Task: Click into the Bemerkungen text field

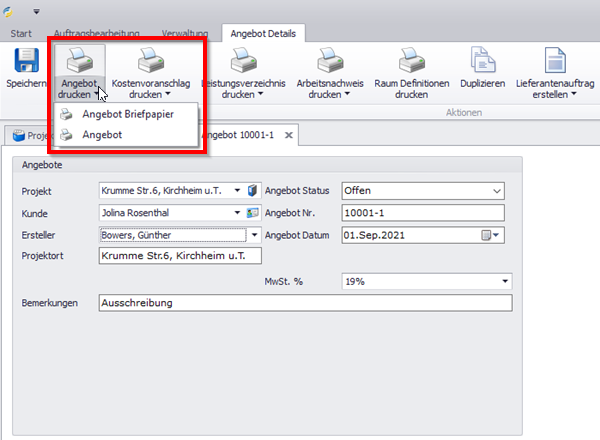Action: 304,303
